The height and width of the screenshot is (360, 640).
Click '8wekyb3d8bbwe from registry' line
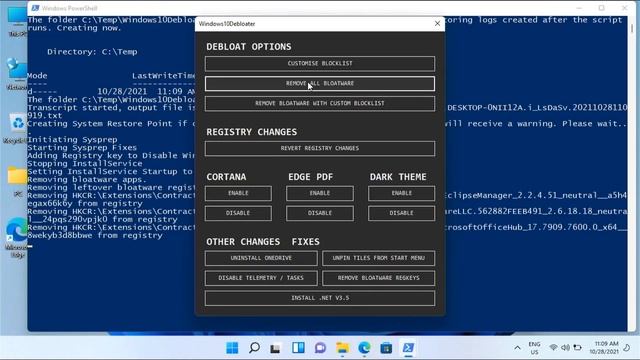point(95,236)
